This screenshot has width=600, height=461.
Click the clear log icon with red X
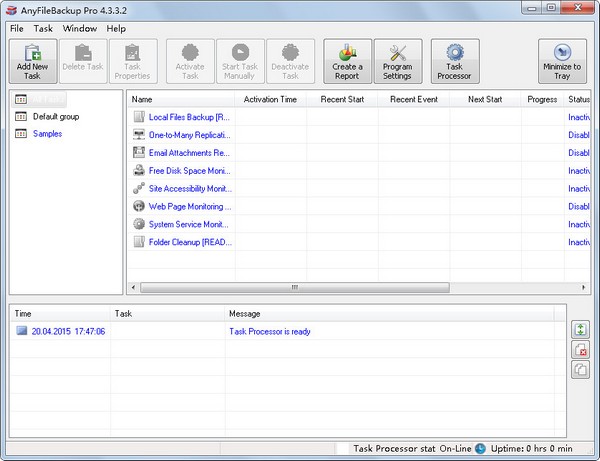click(x=580, y=349)
